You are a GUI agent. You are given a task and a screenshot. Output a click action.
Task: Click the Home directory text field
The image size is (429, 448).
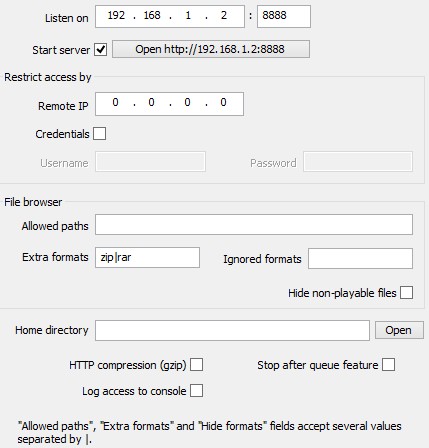coord(232,330)
